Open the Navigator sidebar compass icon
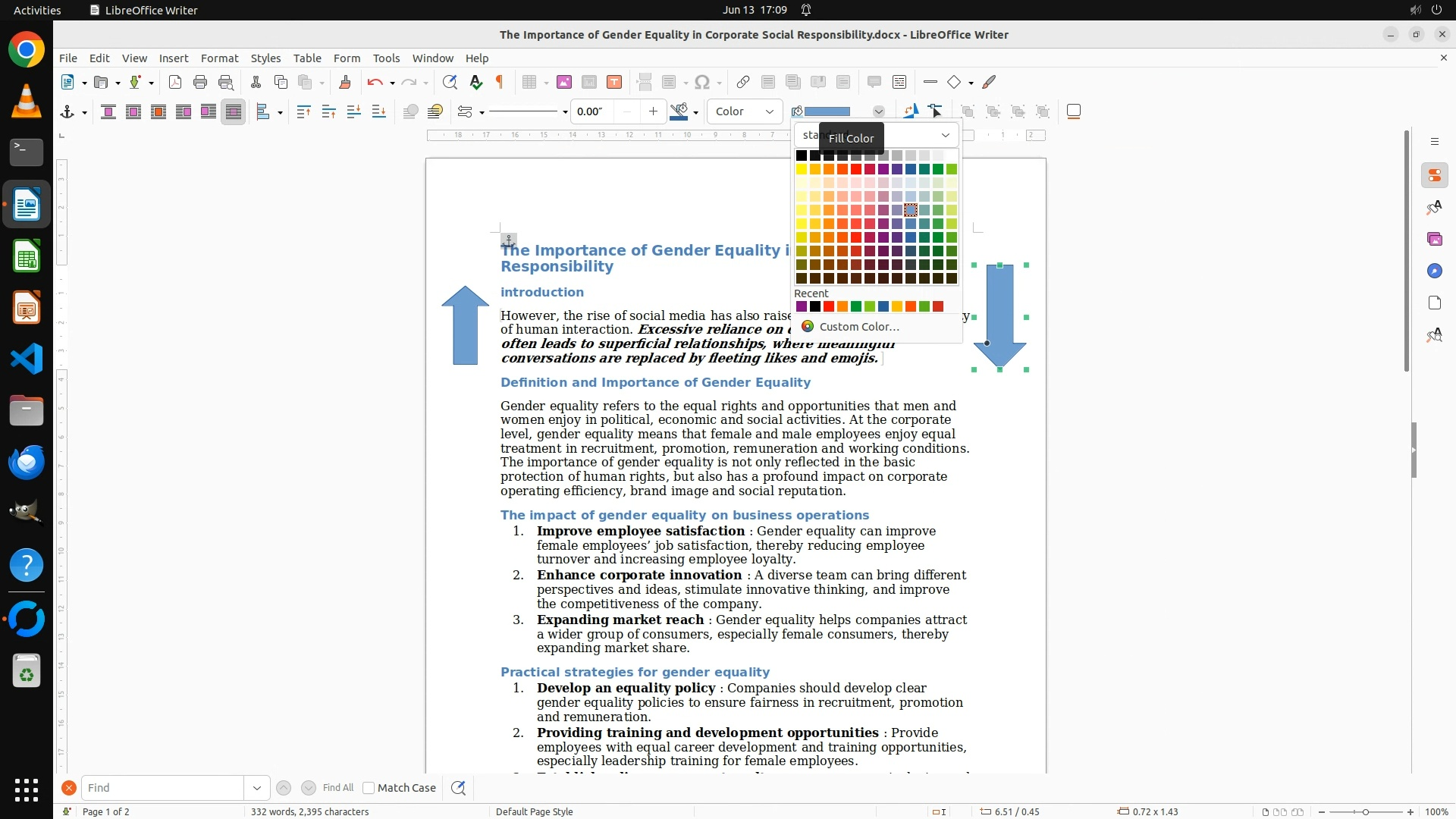The width and height of the screenshot is (1456, 819). (x=1434, y=271)
